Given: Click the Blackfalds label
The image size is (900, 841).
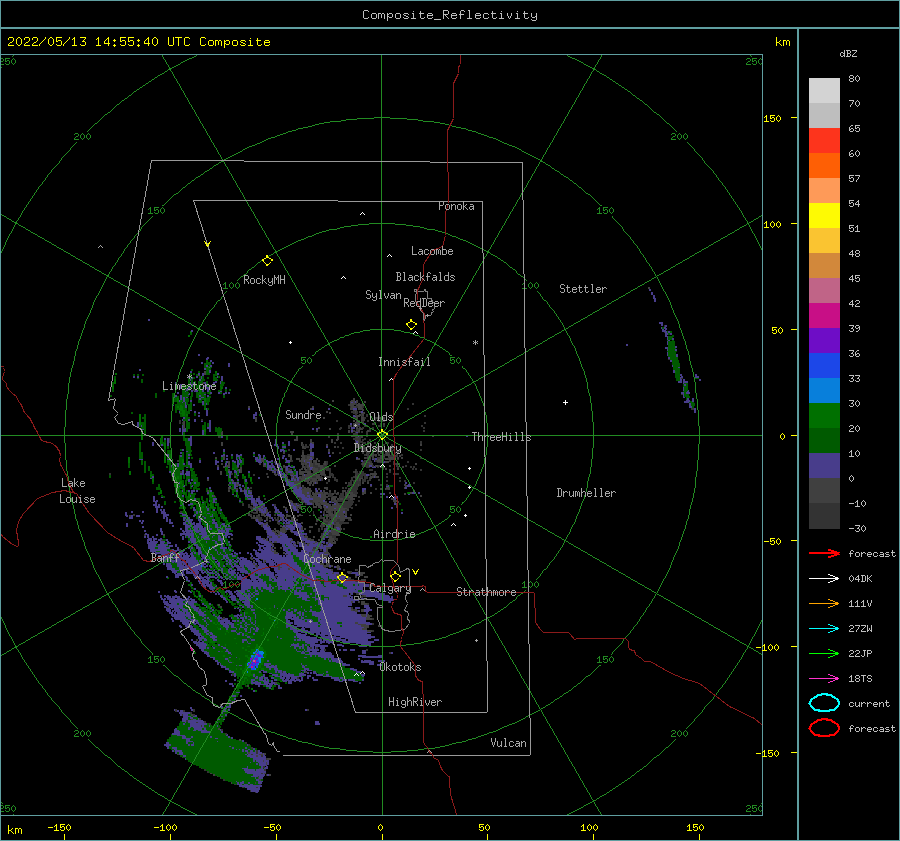Looking at the screenshot, I should [425, 277].
